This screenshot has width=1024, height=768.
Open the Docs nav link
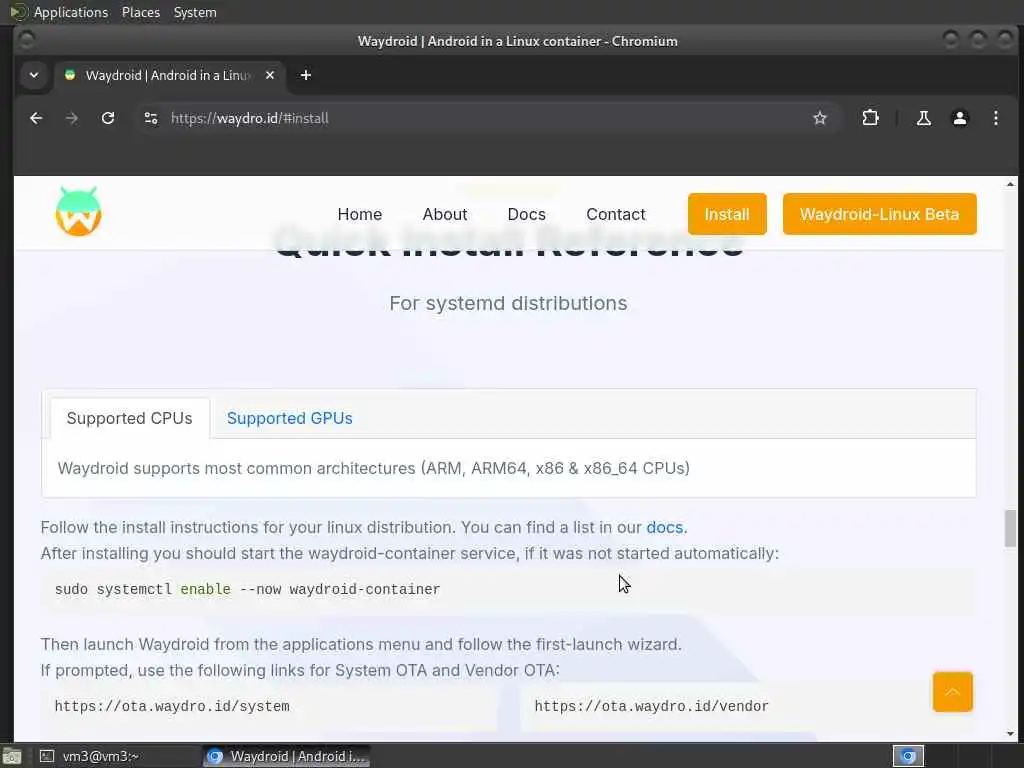click(526, 214)
